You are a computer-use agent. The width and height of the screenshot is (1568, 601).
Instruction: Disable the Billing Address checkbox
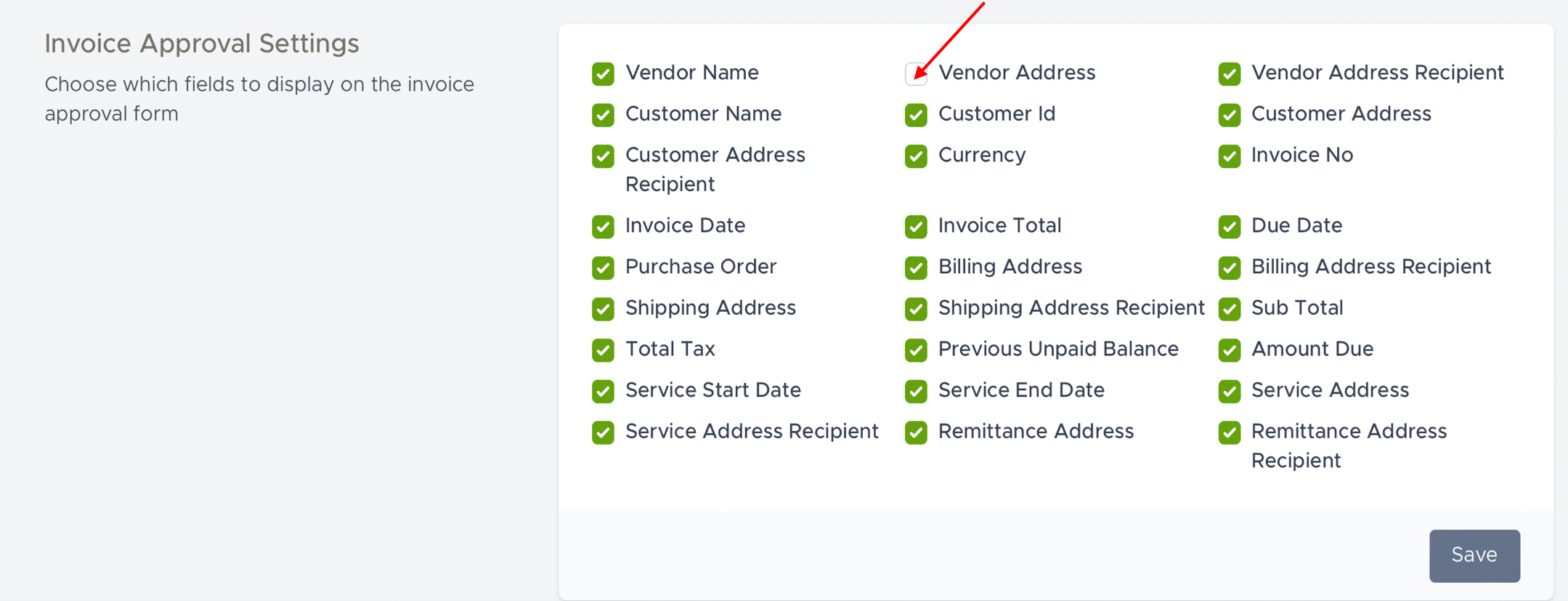pyautogui.click(x=916, y=267)
